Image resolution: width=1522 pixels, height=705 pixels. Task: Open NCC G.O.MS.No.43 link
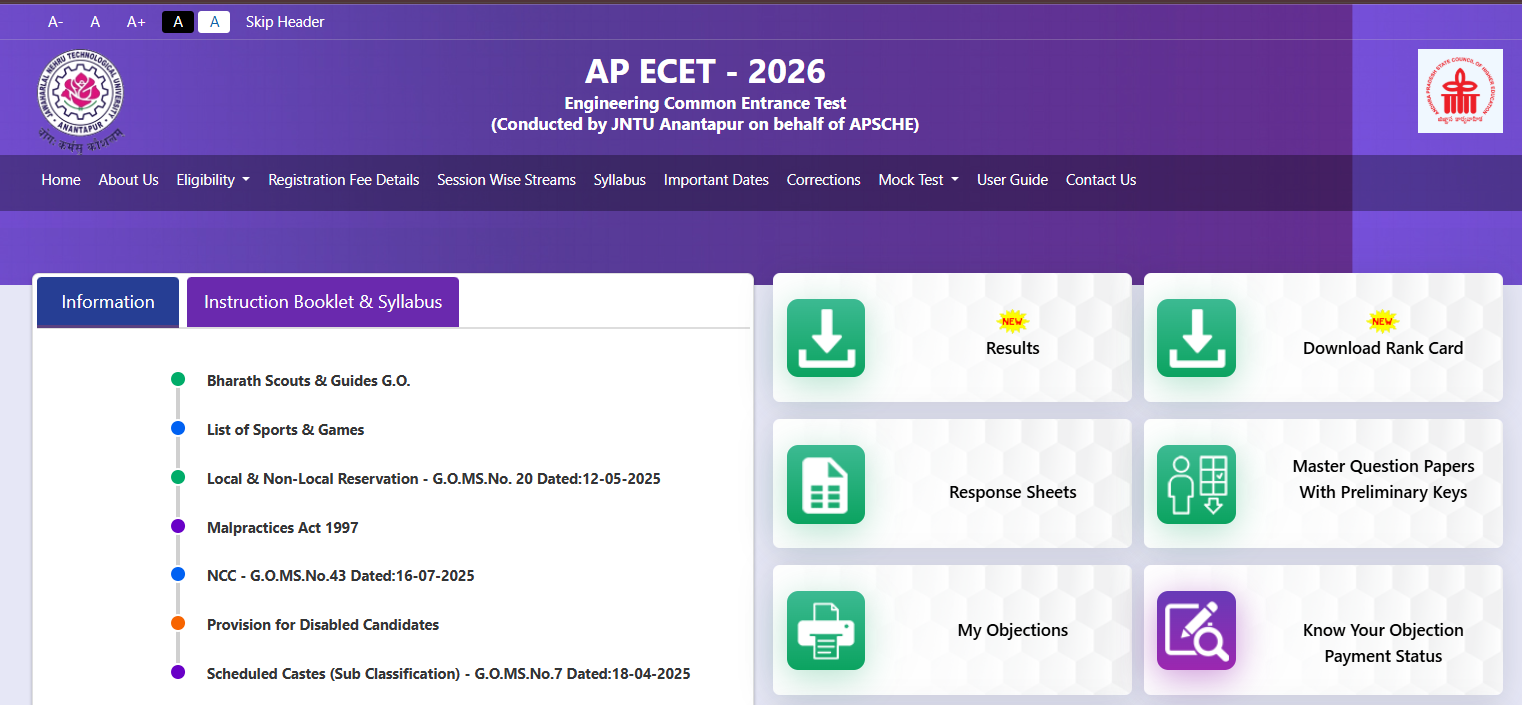(340, 576)
